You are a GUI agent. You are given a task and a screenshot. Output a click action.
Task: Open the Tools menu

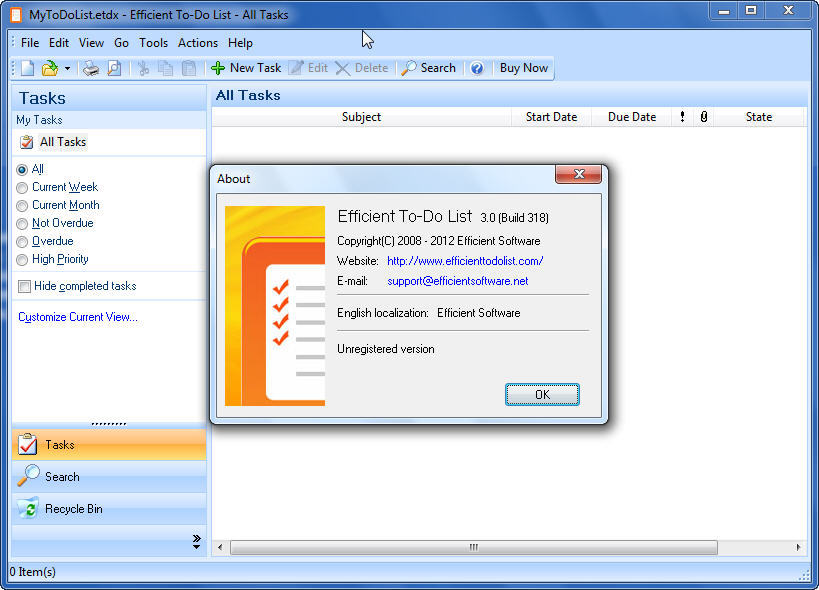(x=153, y=43)
